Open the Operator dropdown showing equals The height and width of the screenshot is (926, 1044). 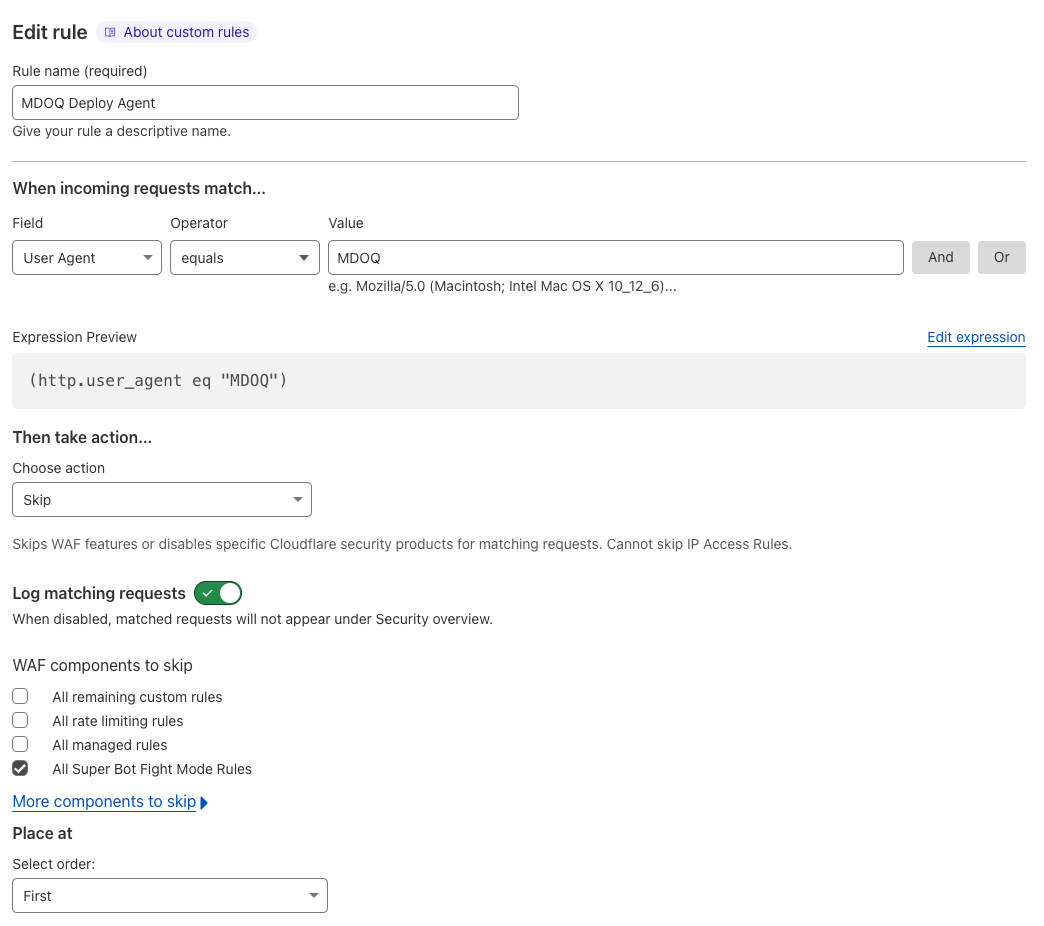tap(244, 258)
